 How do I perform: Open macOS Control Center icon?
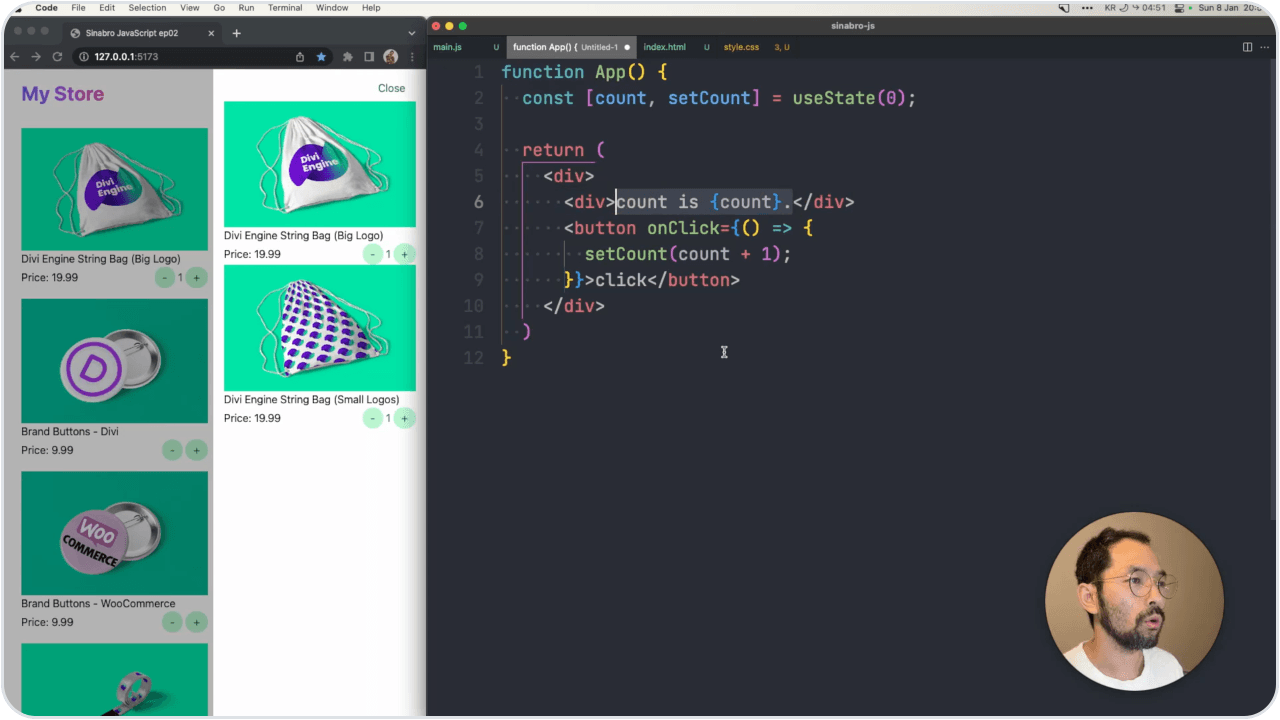[1180, 8]
